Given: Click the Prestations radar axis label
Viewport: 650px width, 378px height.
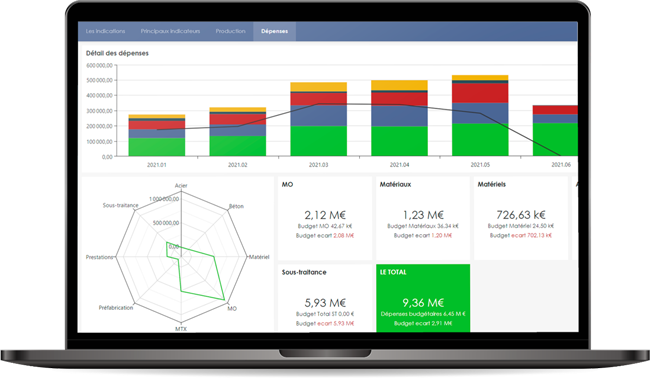Looking at the screenshot, I should point(99,257).
